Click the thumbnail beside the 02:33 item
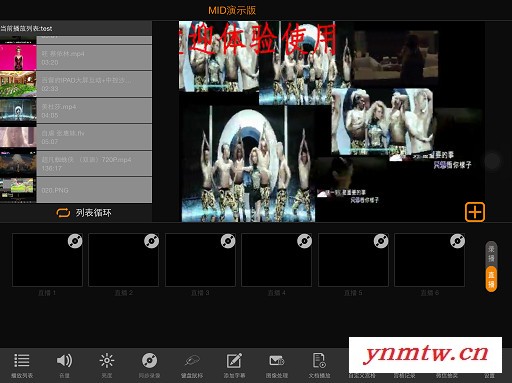 pos(18,84)
